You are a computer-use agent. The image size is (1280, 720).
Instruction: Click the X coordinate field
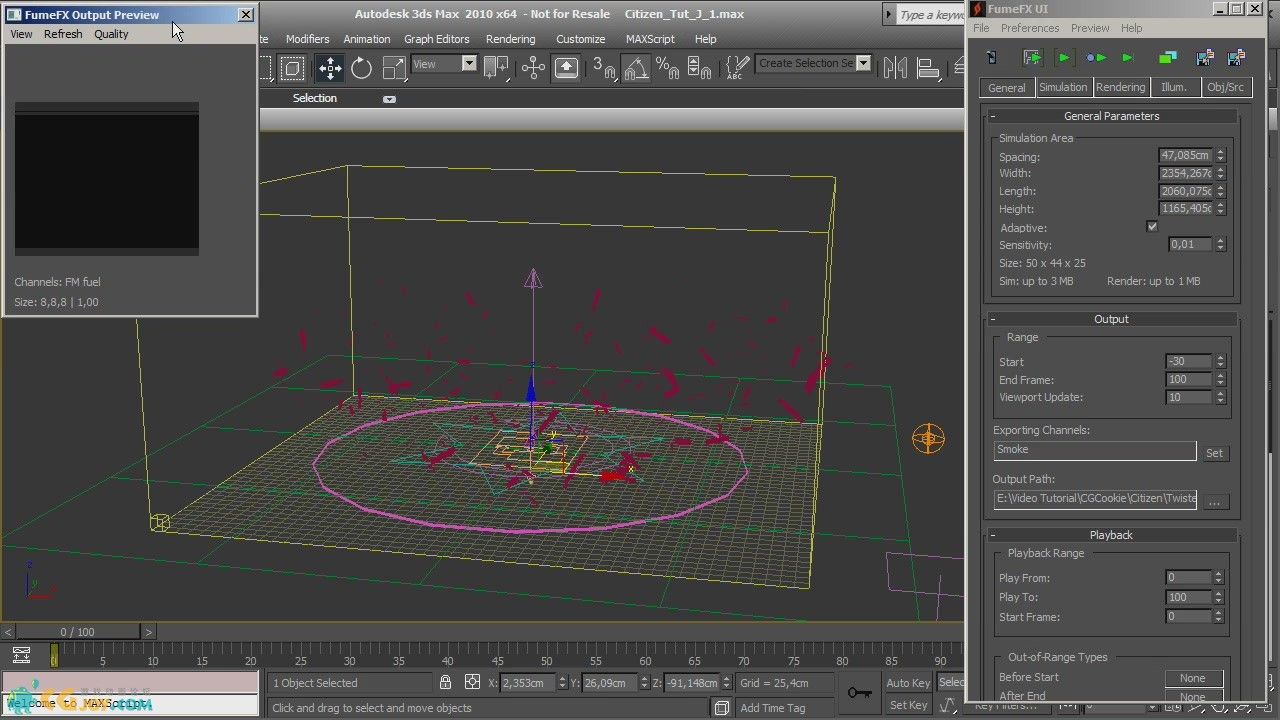(x=526, y=682)
